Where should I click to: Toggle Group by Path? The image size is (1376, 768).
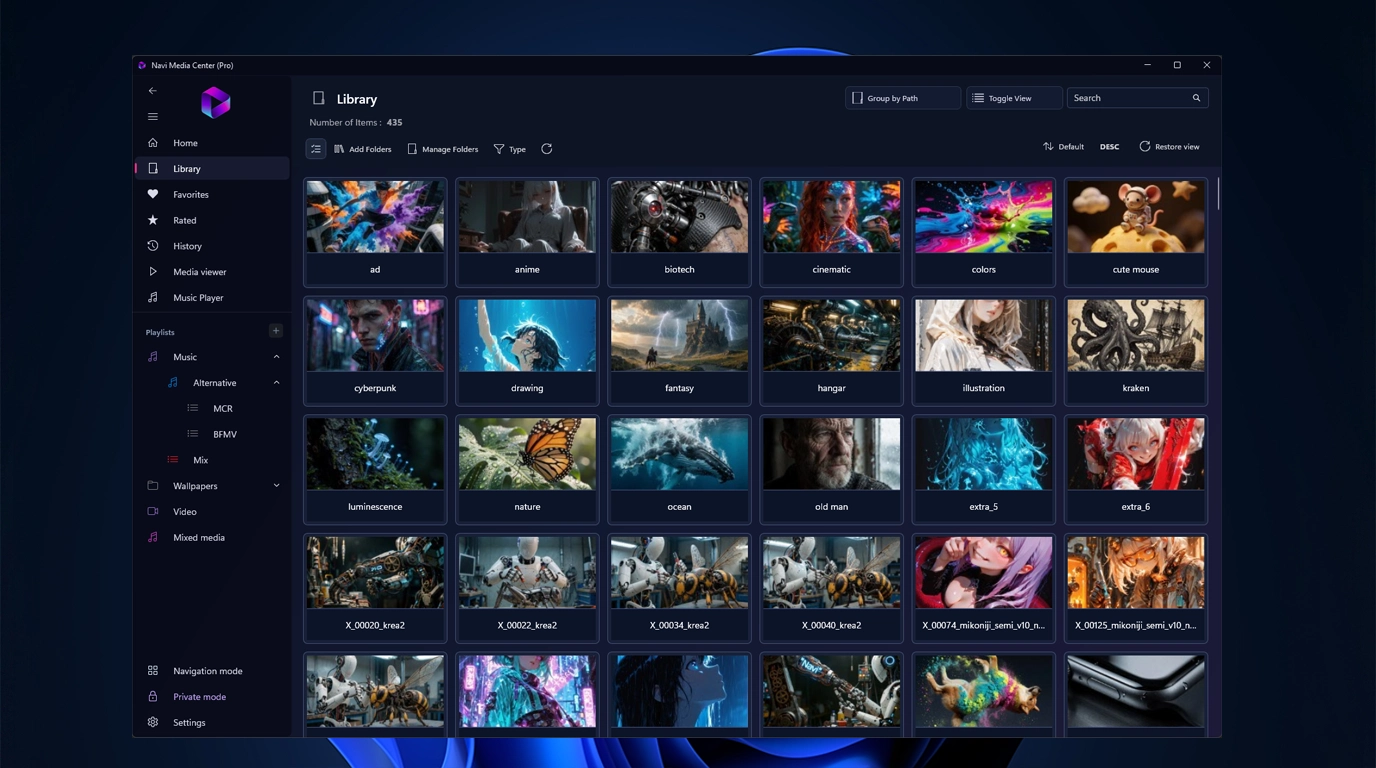[903, 98]
